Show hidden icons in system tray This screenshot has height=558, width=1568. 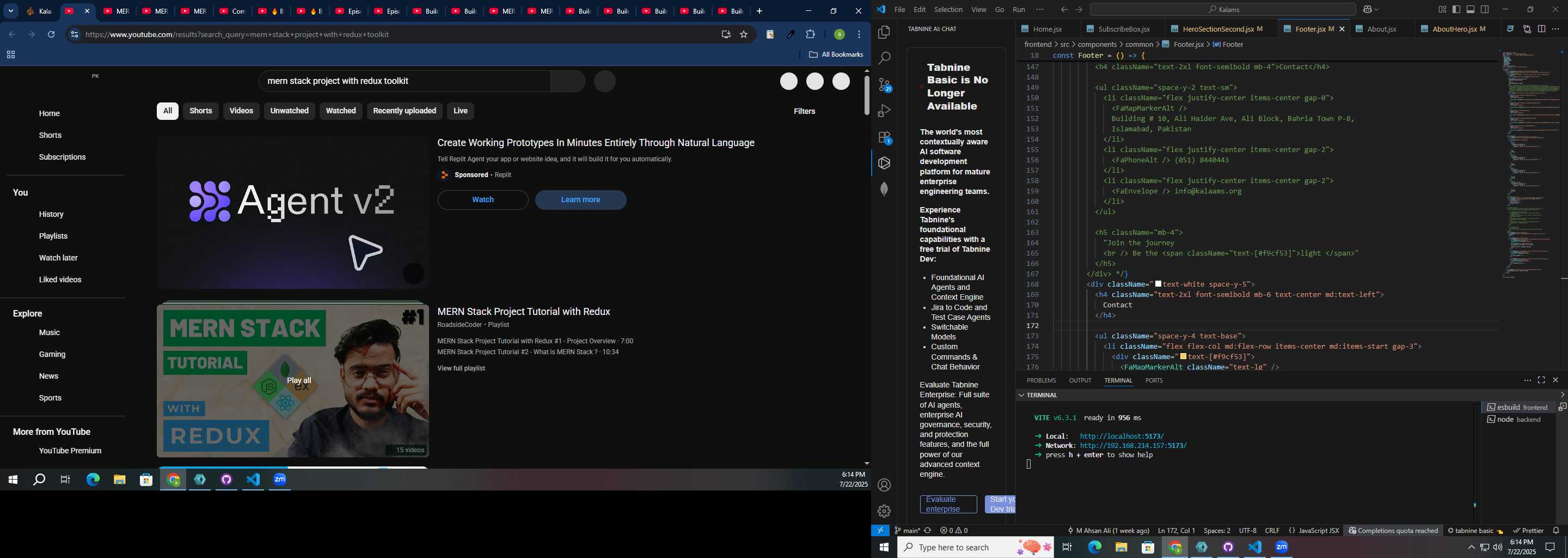pyautogui.click(x=1471, y=547)
